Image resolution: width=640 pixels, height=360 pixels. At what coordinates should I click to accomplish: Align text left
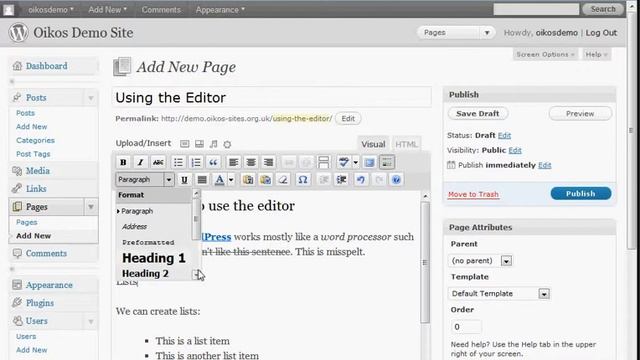click(x=233, y=162)
